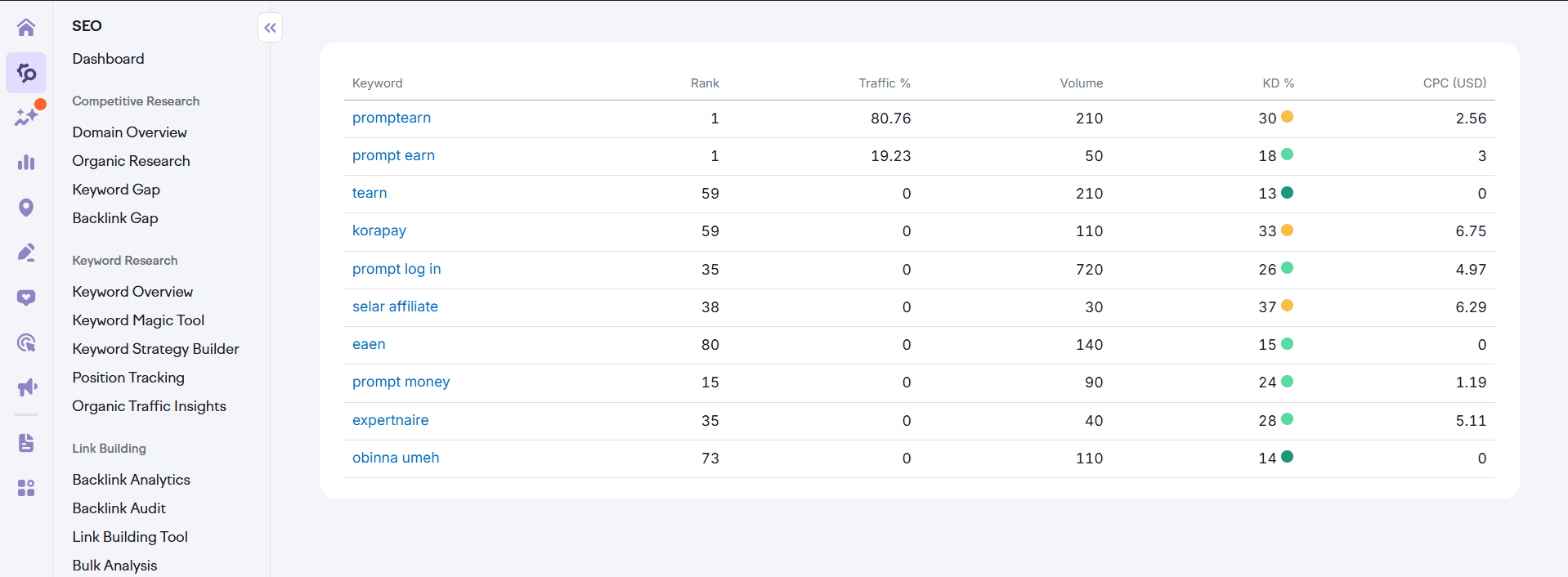Open the Home icon in the sidebar
This screenshot has width=1568, height=577.
click(26, 28)
